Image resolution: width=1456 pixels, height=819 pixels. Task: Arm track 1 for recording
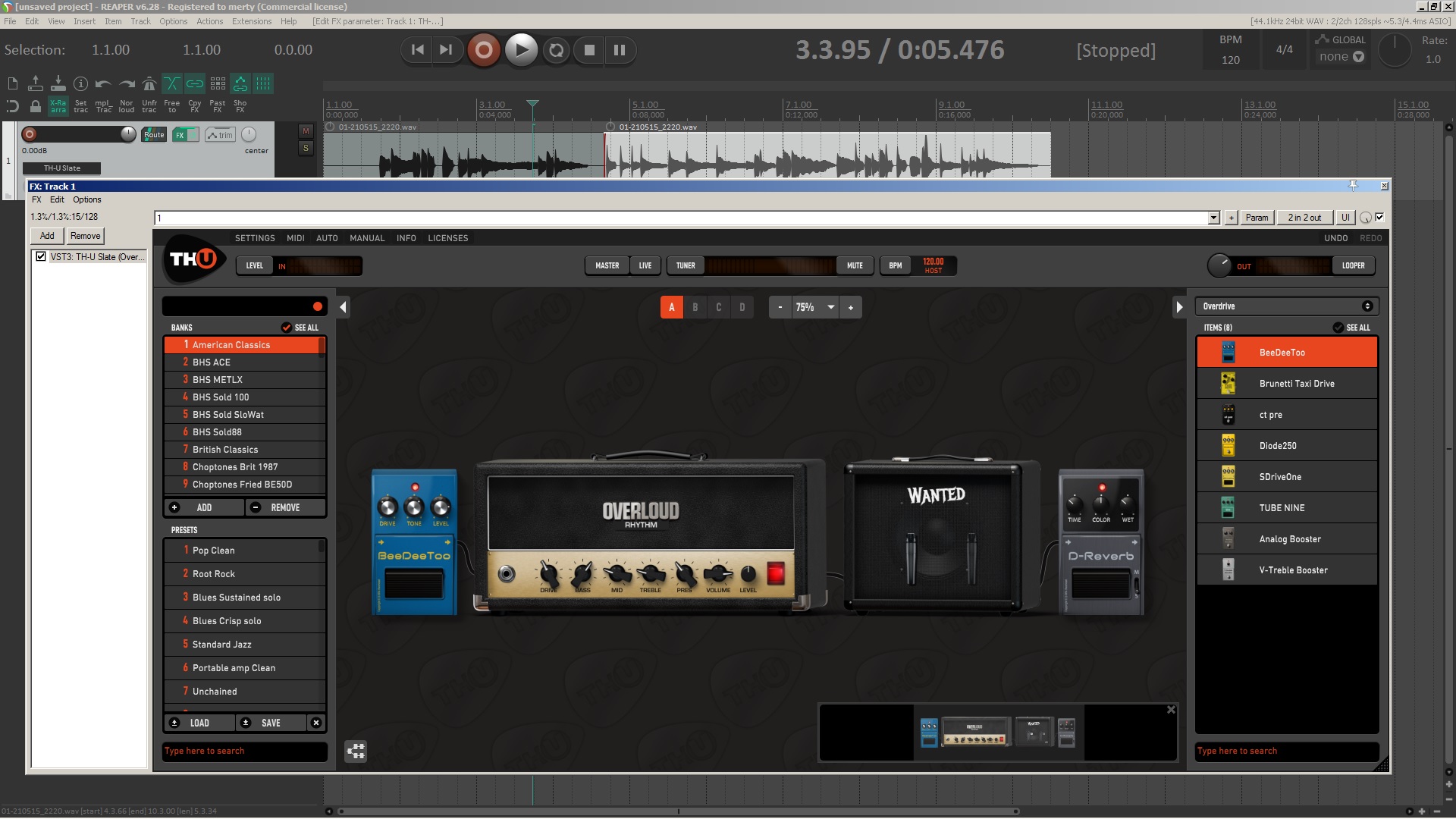tap(30, 134)
